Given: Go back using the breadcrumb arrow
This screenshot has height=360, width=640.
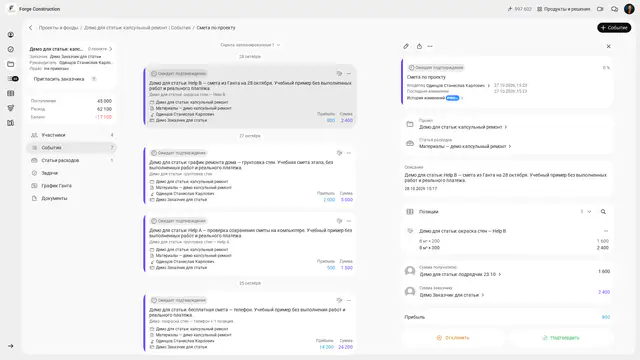Looking at the screenshot, I should 31,28.
